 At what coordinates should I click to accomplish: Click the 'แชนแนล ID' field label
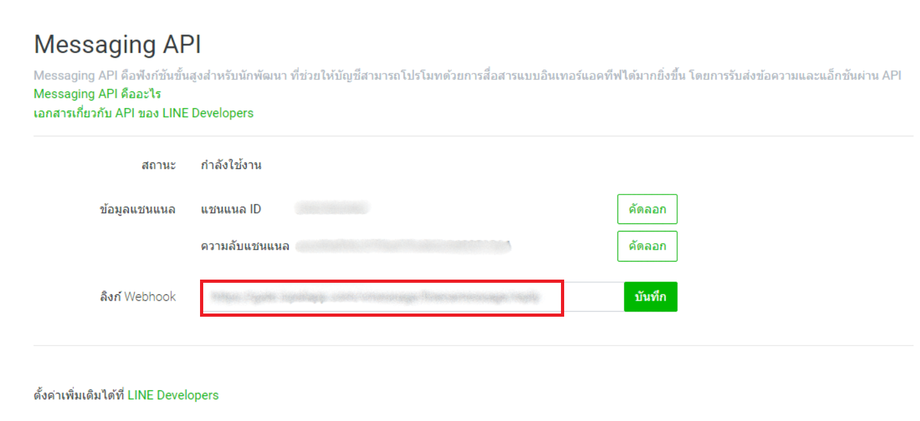tap(231, 209)
